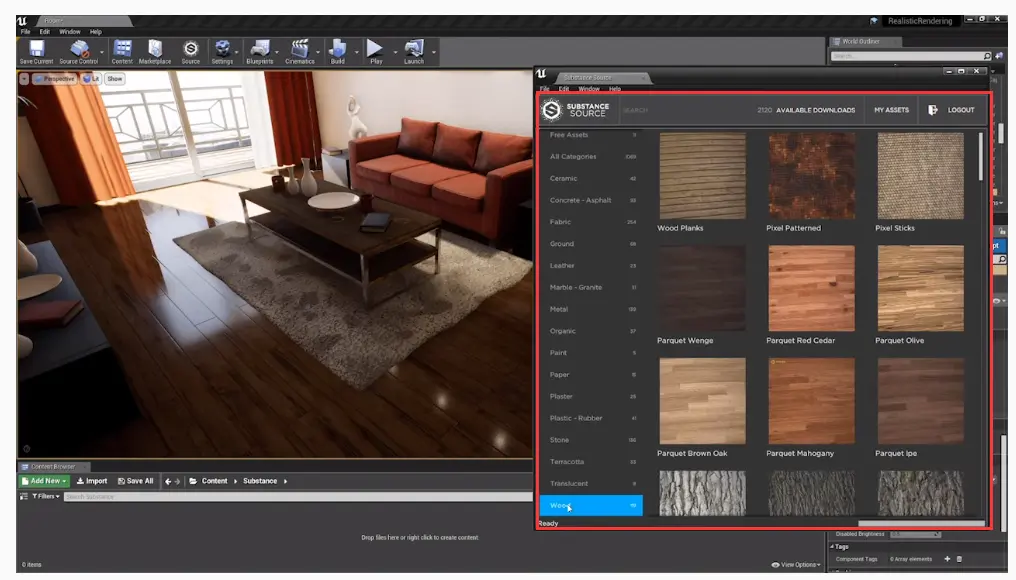Open Perspective viewport mode button

pos(54,79)
